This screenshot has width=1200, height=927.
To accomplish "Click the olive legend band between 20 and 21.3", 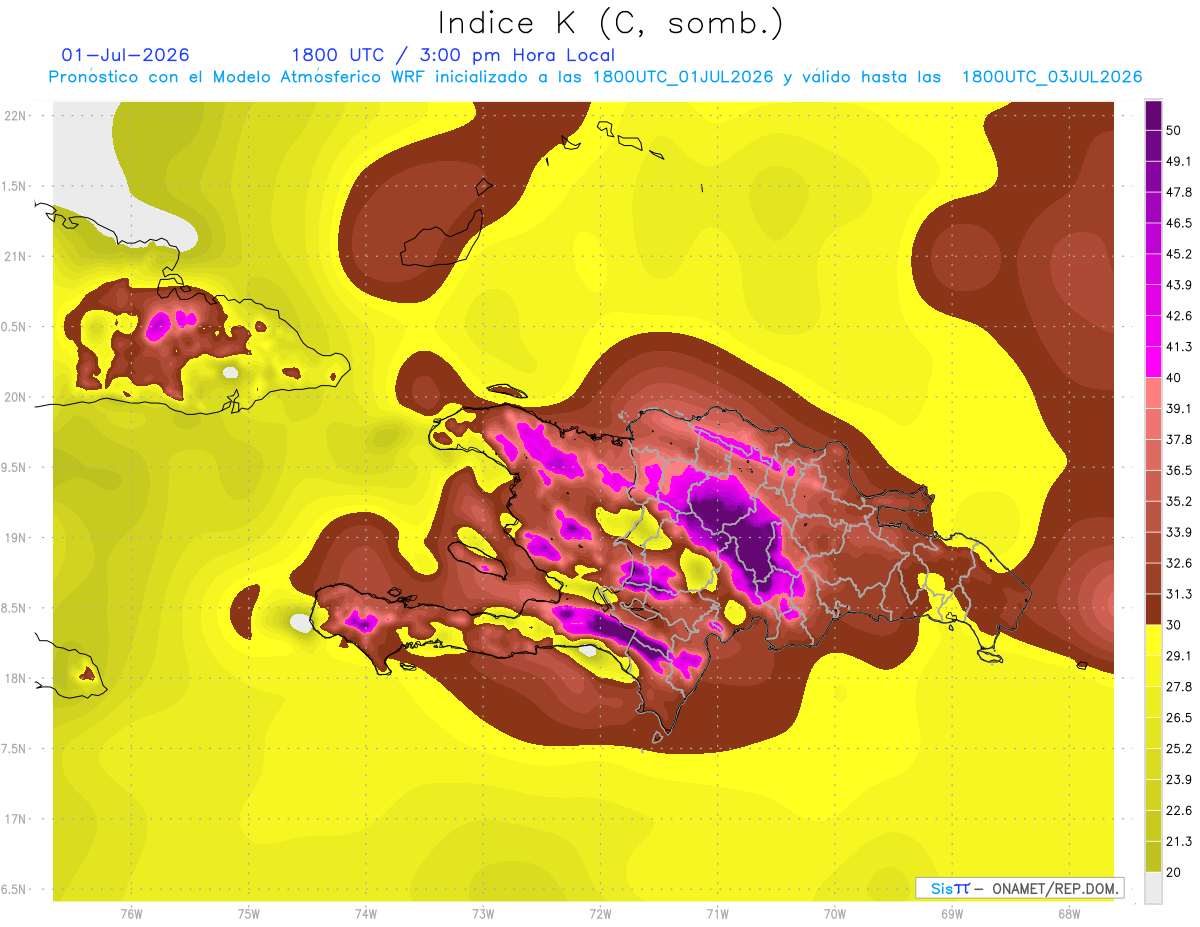I will pos(1154,856).
